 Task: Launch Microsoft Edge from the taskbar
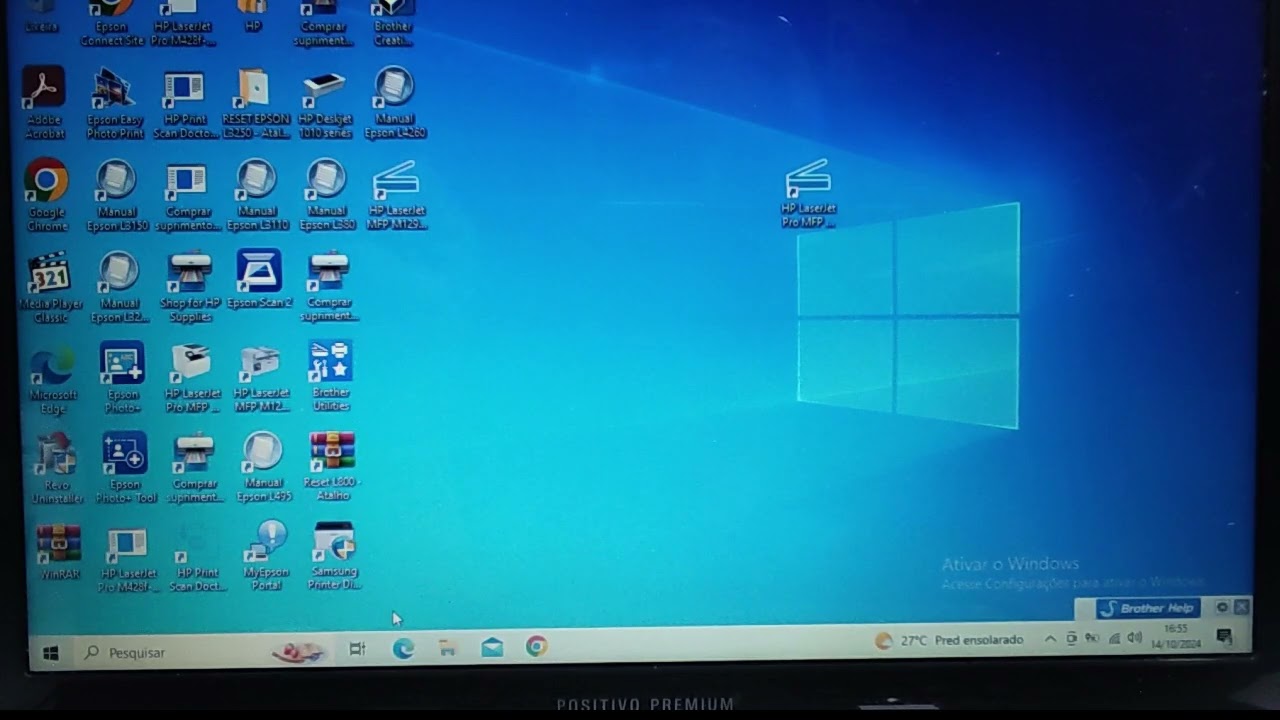403,648
